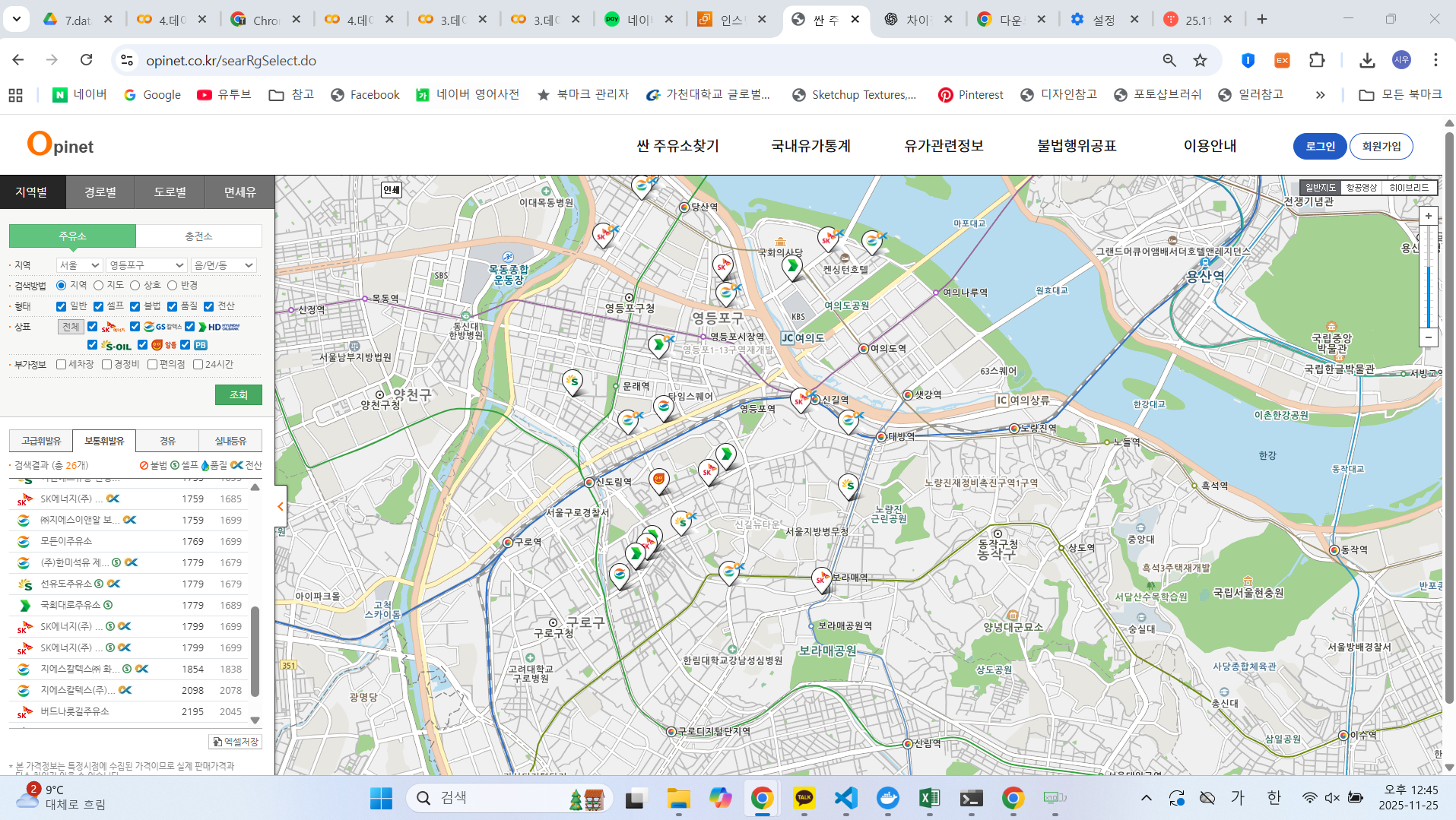Uncheck the 일반 station type checkbox

(x=61, y=306)
